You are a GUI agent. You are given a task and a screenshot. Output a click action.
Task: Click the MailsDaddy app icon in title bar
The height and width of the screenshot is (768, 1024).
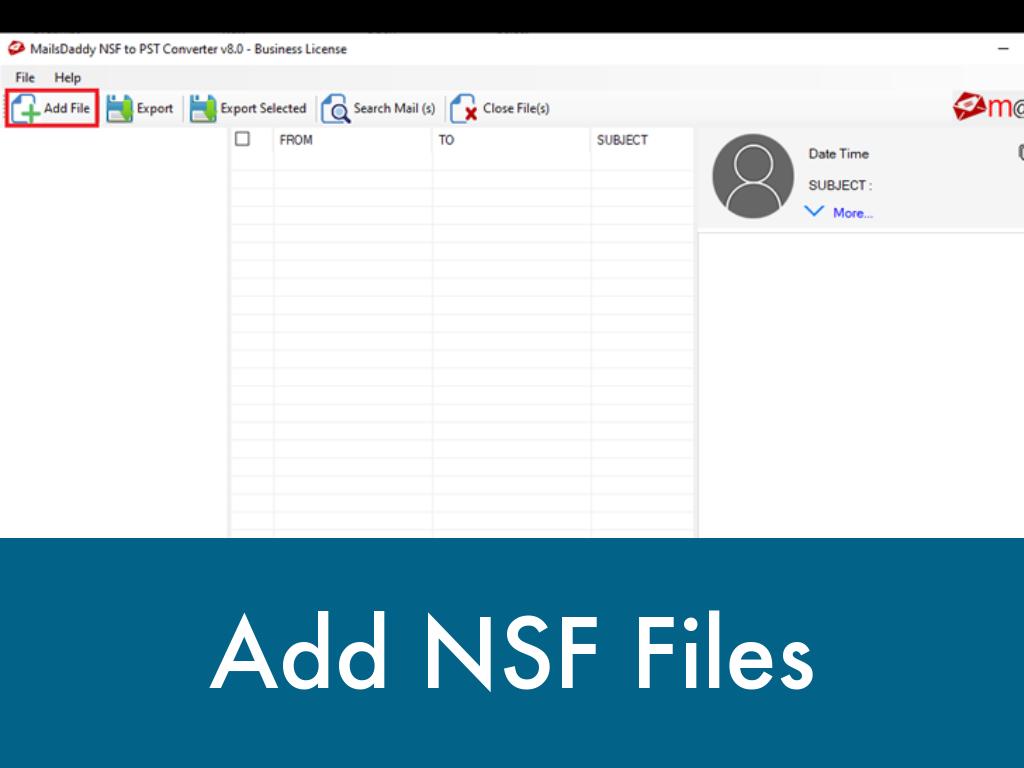point(16,49)
